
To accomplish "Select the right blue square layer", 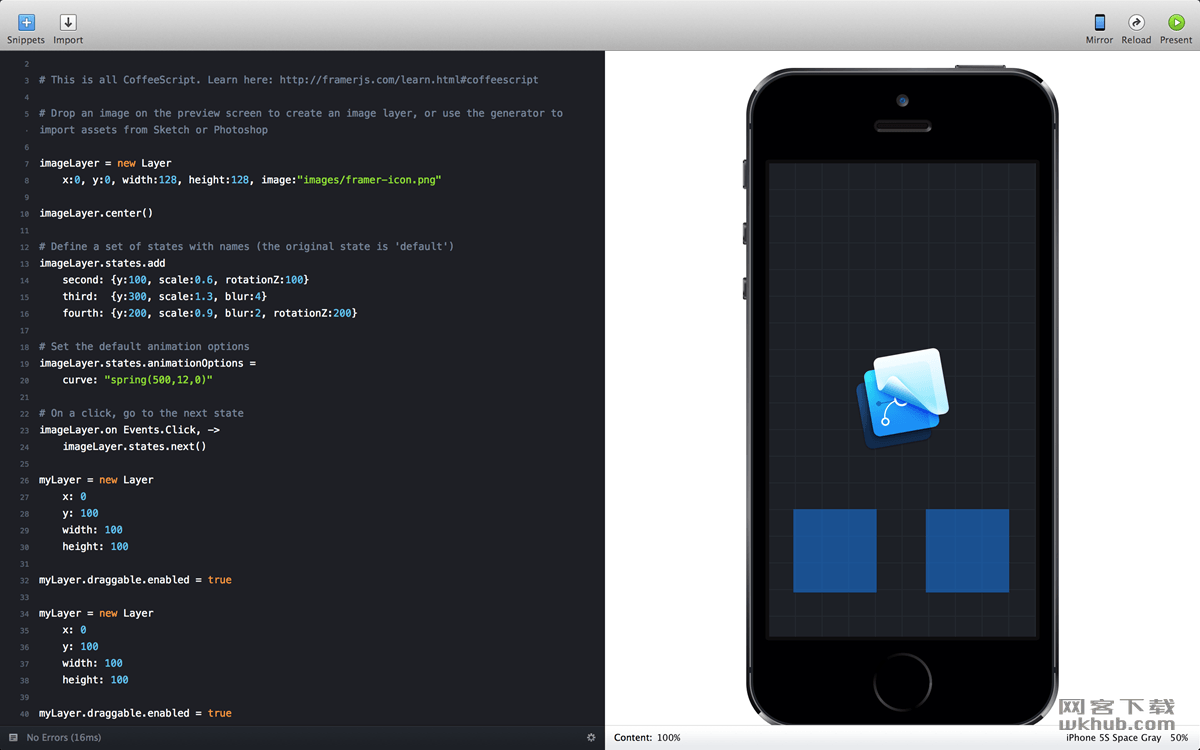I will (x=967, y=551).
